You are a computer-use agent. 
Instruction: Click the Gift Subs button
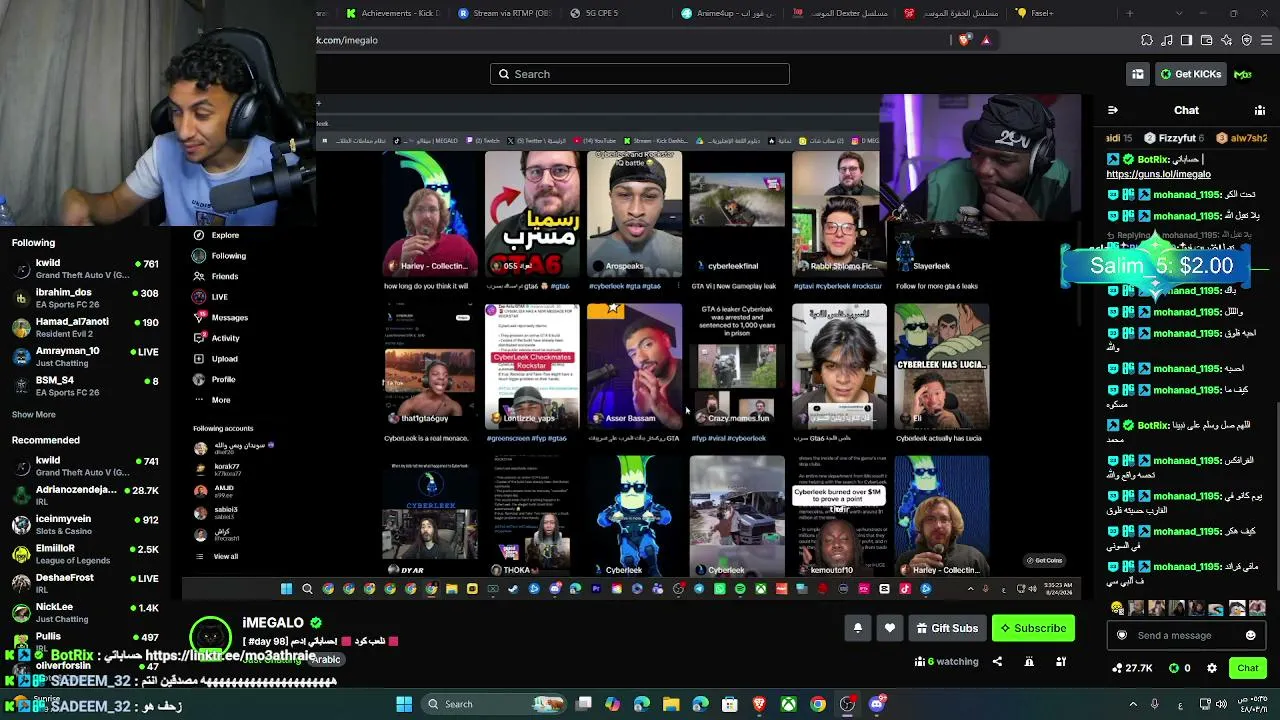pyautogui.click(x=948, y=628)
